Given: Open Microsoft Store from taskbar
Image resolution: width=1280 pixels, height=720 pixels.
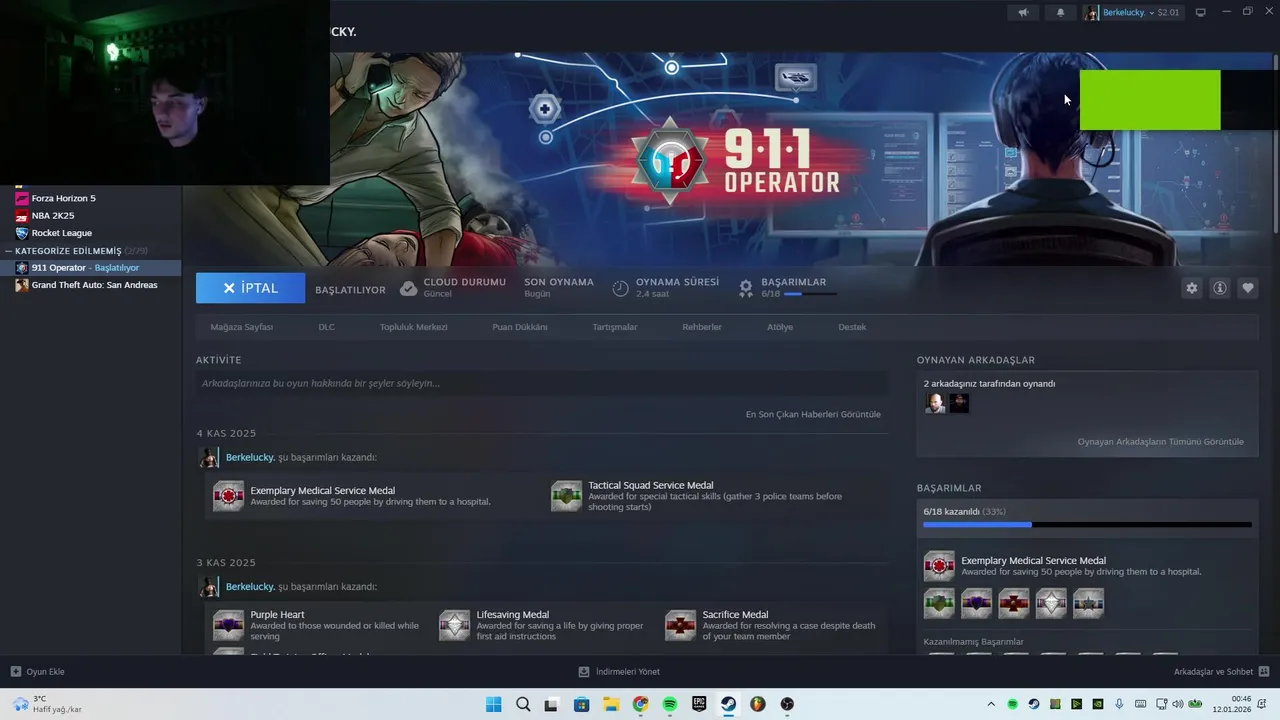Looking at the screenshot, I should (582, 704).
